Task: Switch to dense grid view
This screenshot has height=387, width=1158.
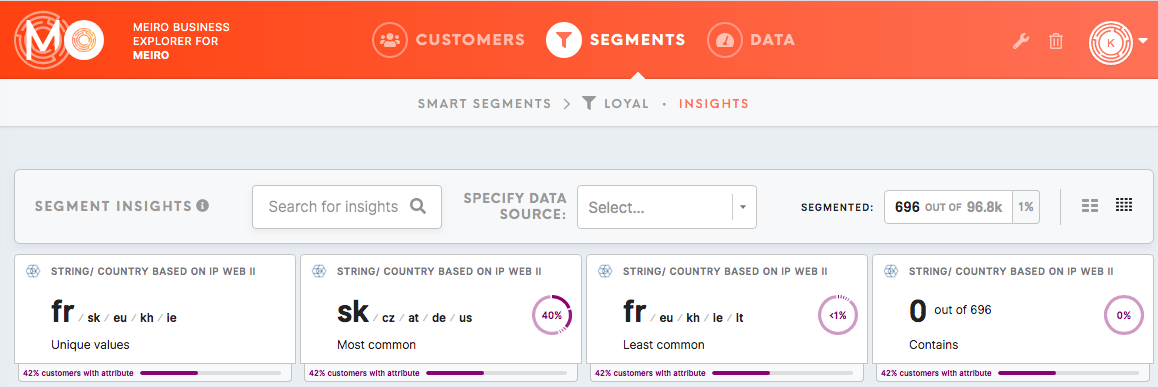Action: [x=1124, y=205]
